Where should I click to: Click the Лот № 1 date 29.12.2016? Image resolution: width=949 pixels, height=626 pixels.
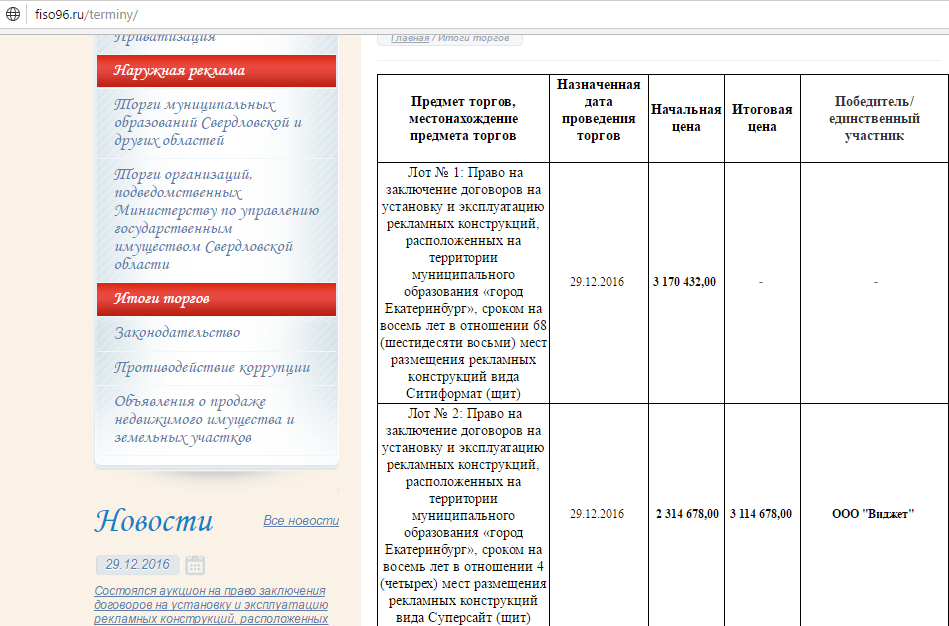[597, 282]
